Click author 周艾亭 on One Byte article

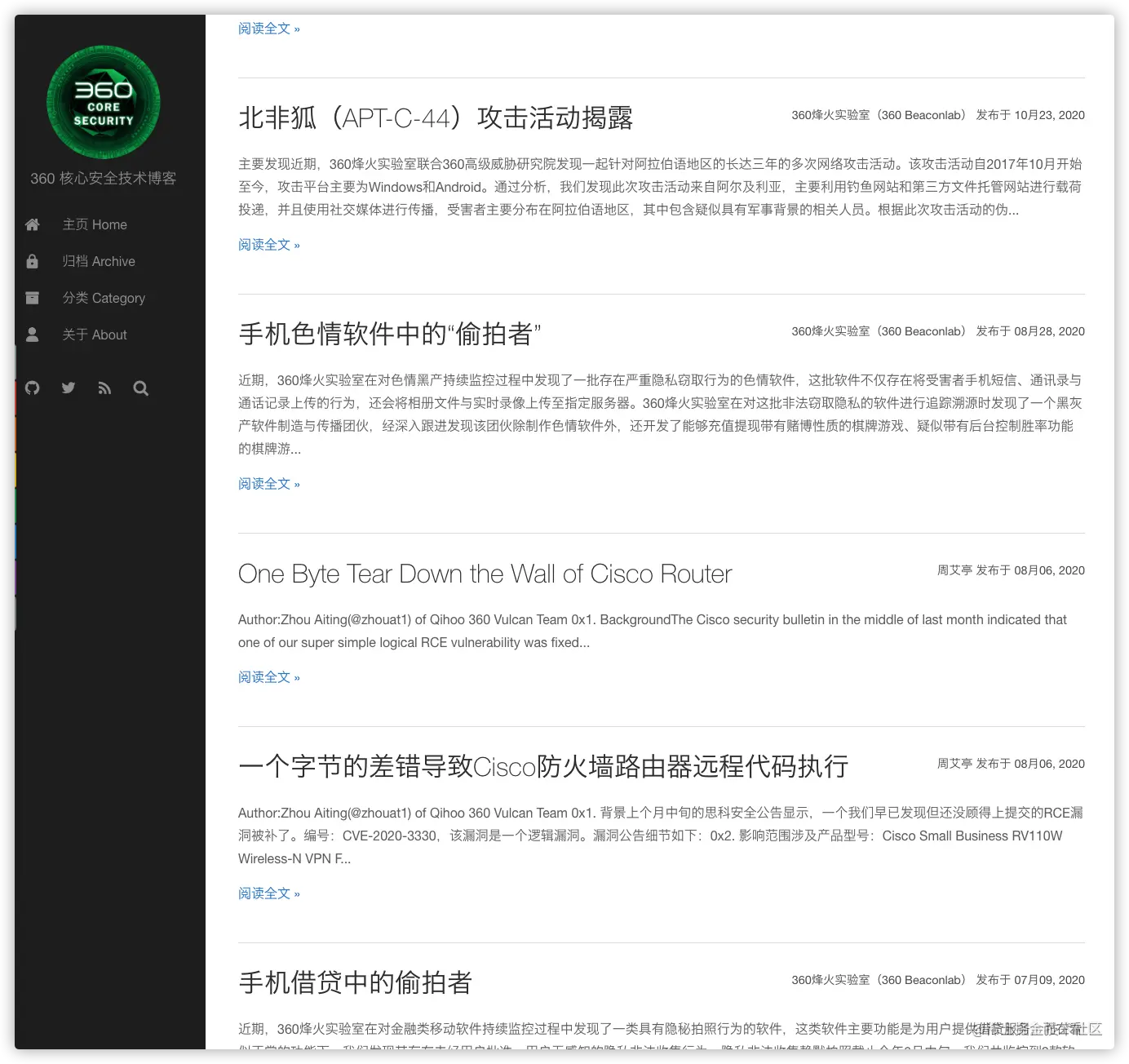coord(954,570)
